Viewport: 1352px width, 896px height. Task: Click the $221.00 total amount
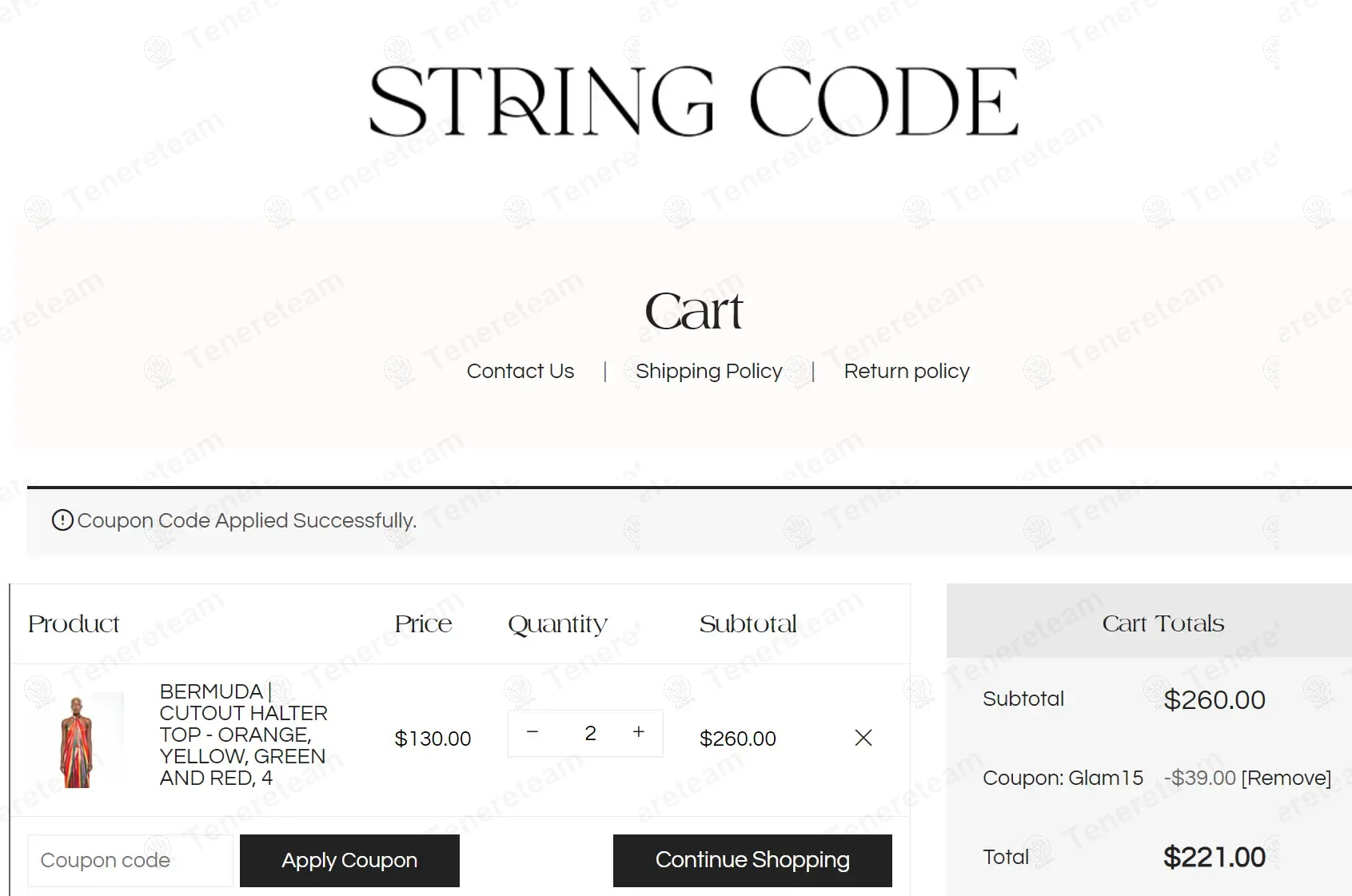(x=1214, y=857)
